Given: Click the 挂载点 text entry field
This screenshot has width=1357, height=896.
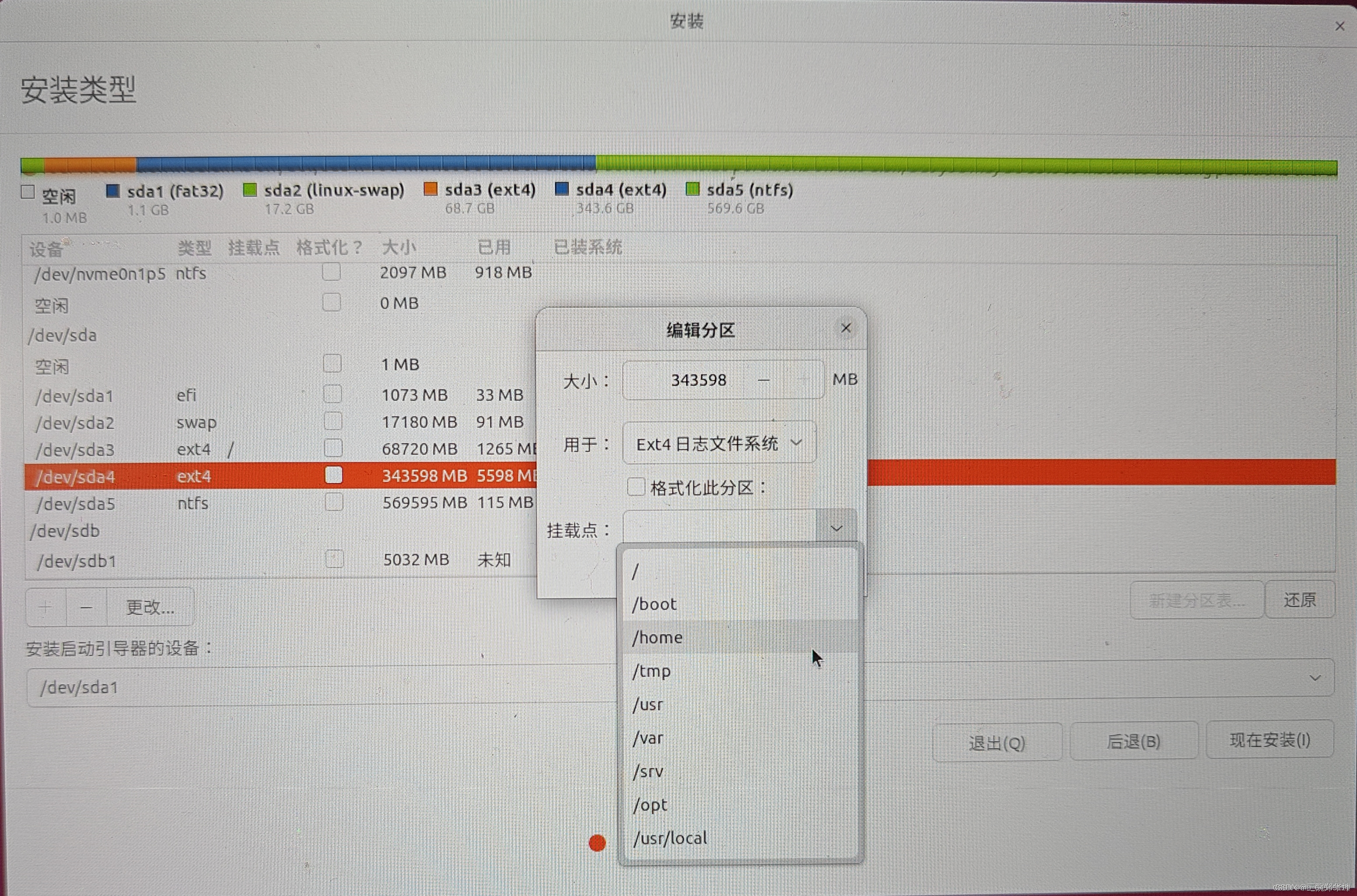Looking at the screenshot, I should [x=720, y=528].
